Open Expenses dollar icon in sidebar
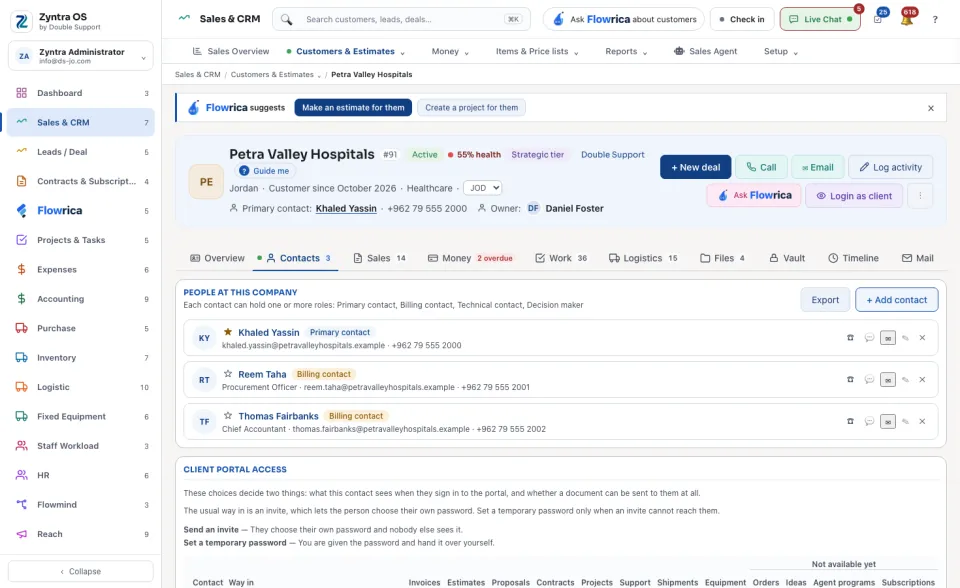The width and height of the screenshot is (960, 588). pyautogui.click(x=21, y=270)
